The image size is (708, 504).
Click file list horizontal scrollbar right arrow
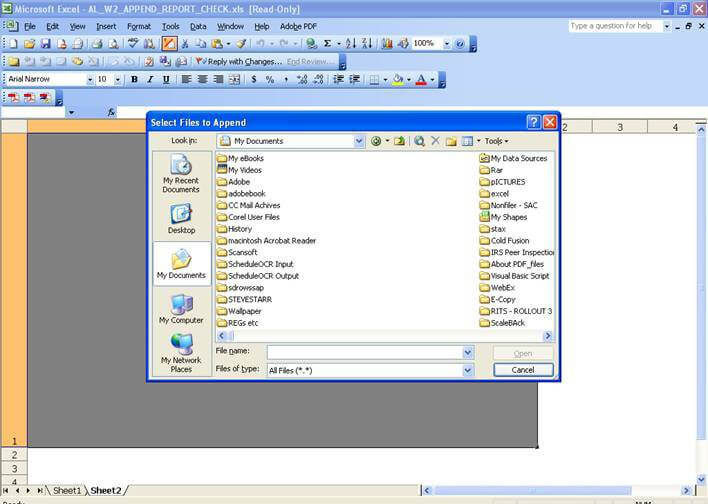pyautogui.click(x=548, y=336)
